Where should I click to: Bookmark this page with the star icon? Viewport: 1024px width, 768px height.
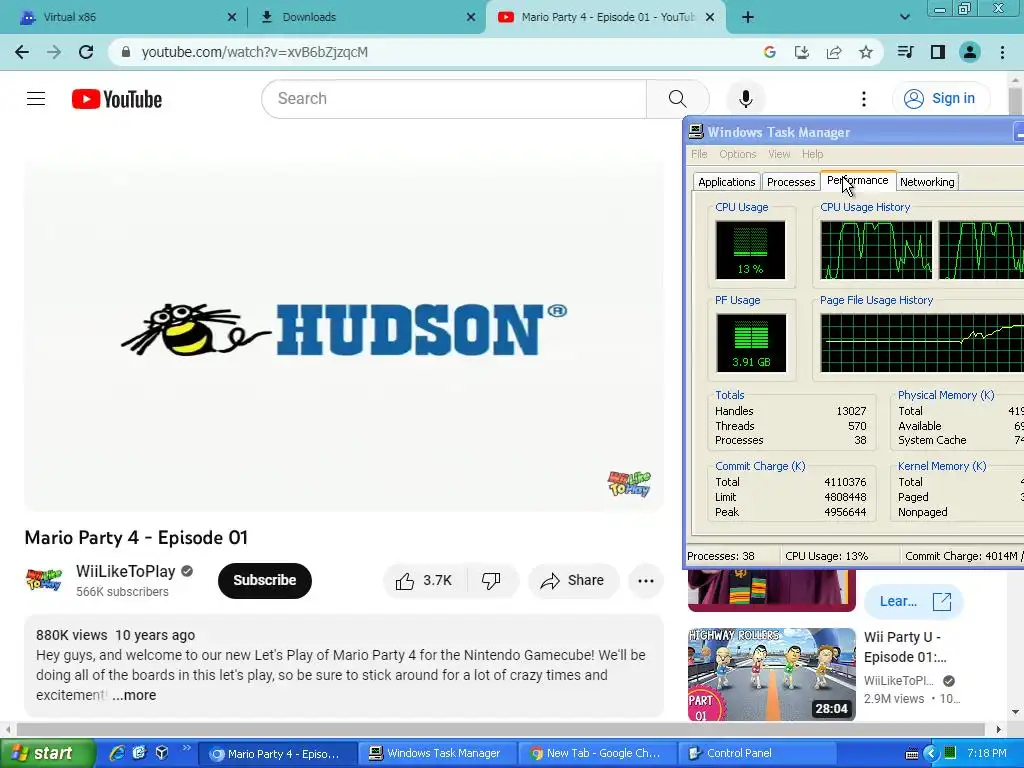[866, 52]
